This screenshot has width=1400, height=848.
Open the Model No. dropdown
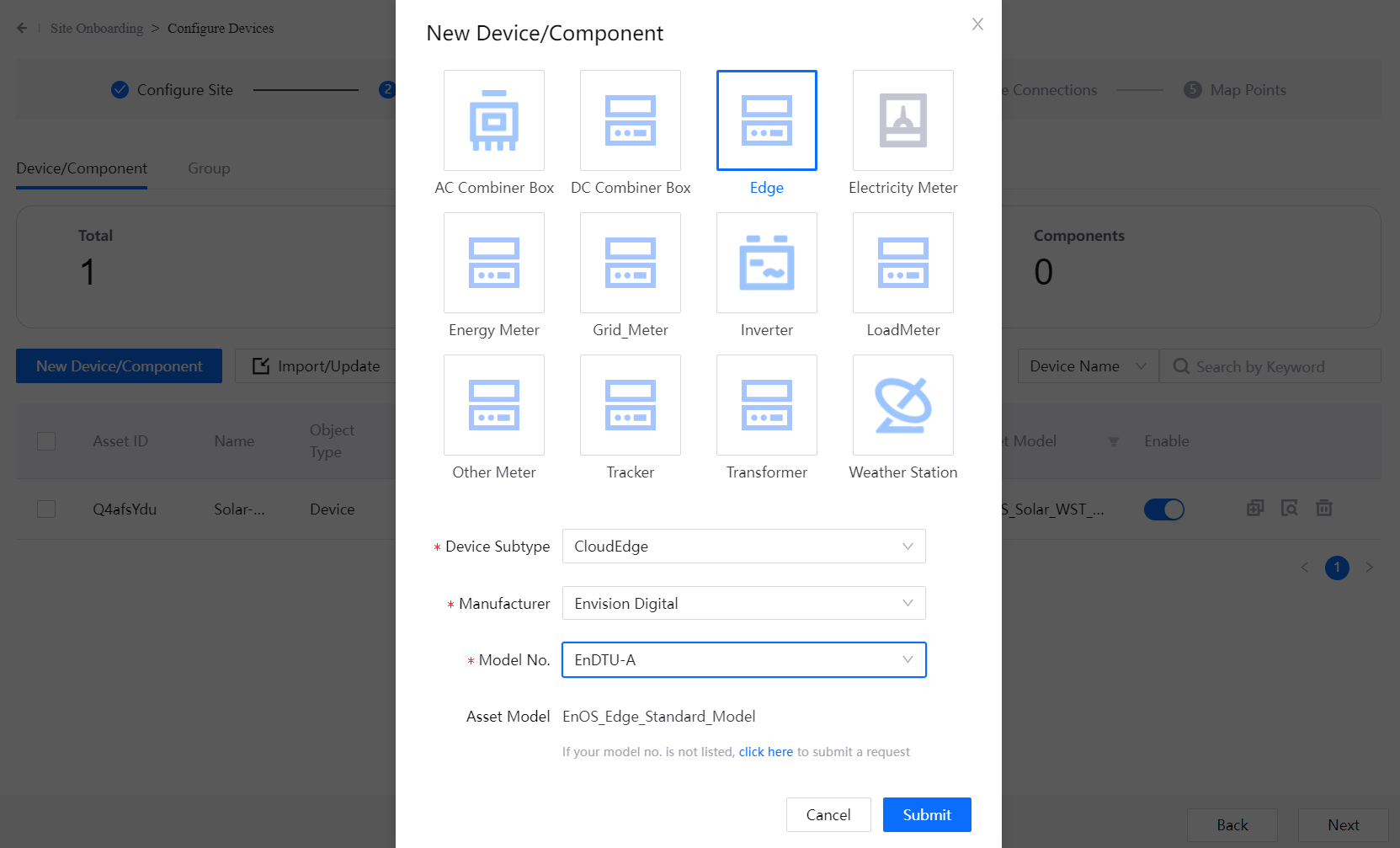click(x=743, y=660)
